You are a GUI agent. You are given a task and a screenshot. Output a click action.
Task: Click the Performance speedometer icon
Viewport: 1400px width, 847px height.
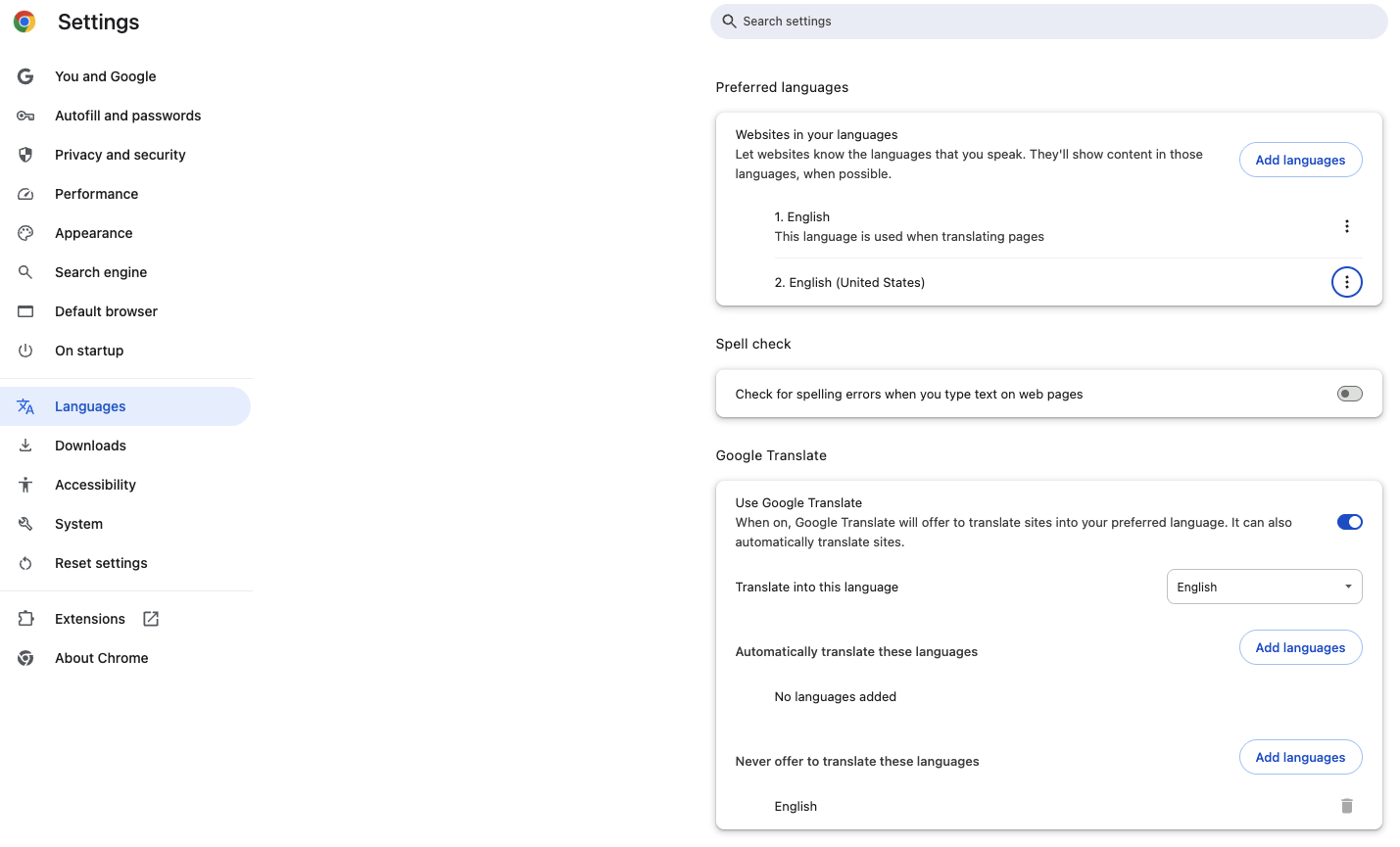[25, 194]
